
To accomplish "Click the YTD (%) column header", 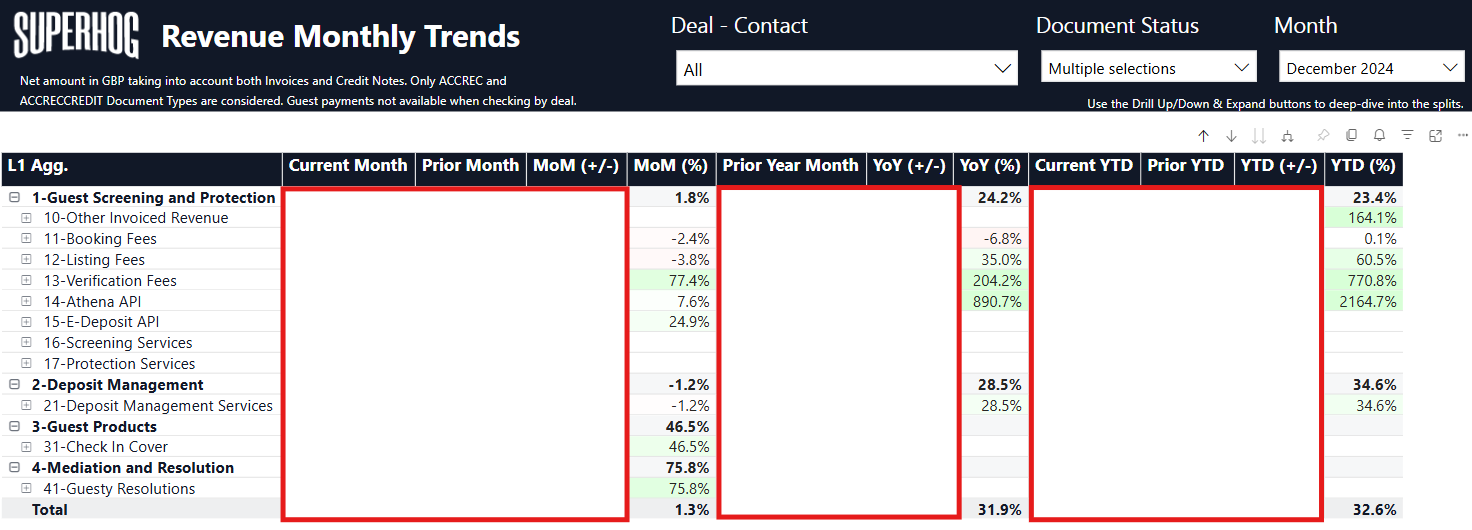I will [1362, 166].
